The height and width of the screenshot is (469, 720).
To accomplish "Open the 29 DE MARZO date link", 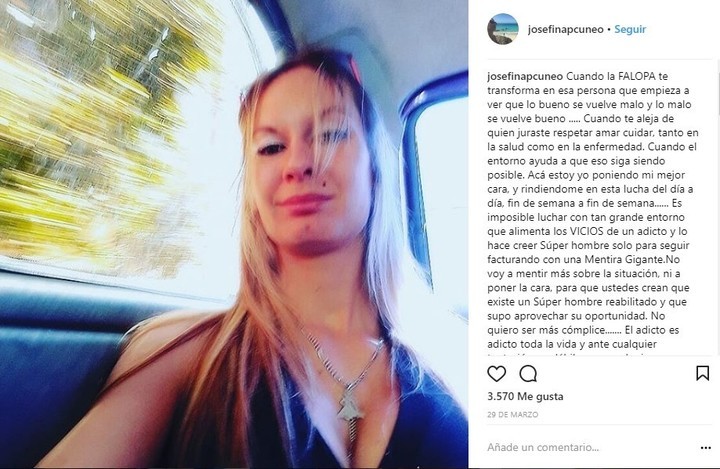I will [x=512, y=414].
